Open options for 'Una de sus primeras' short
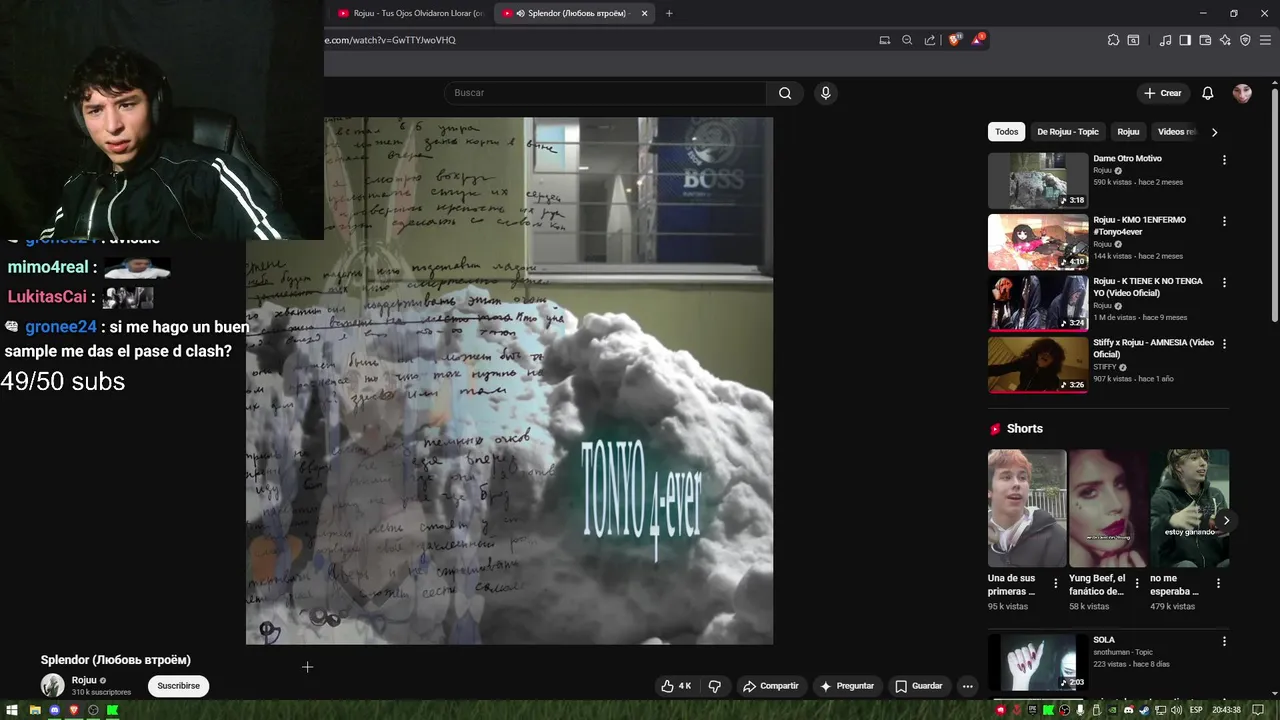Viewport: 1280px width, 720px height. pyautogui.click(x=1055, y=583)
